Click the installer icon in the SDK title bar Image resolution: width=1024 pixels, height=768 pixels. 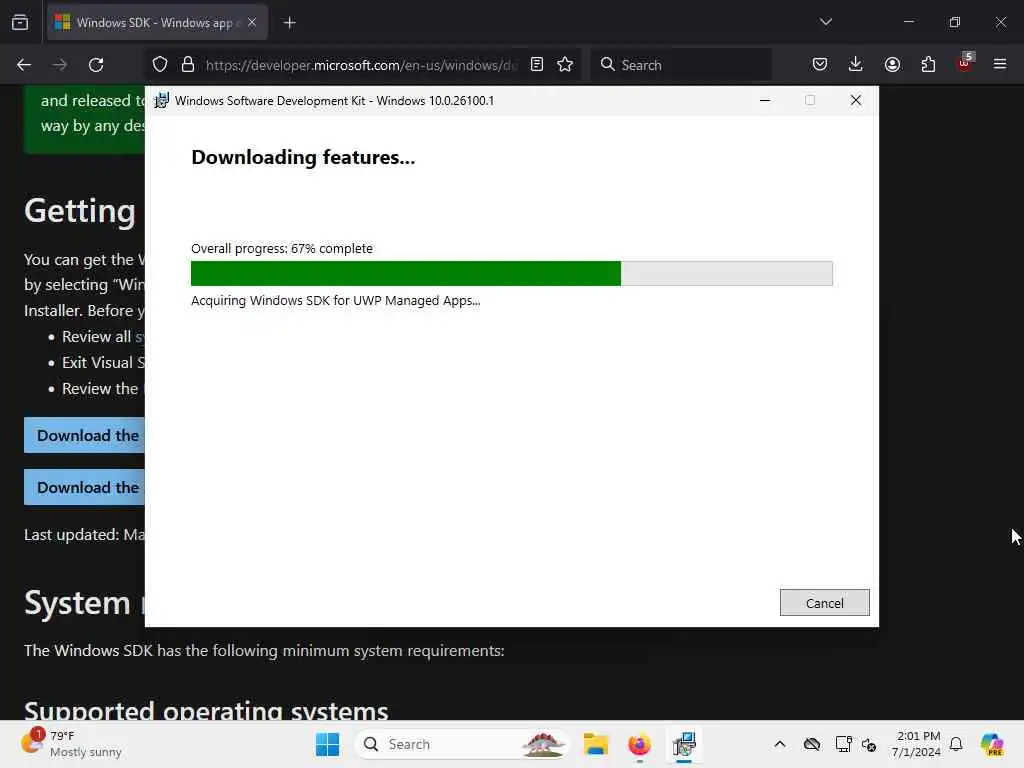point(161,101)
